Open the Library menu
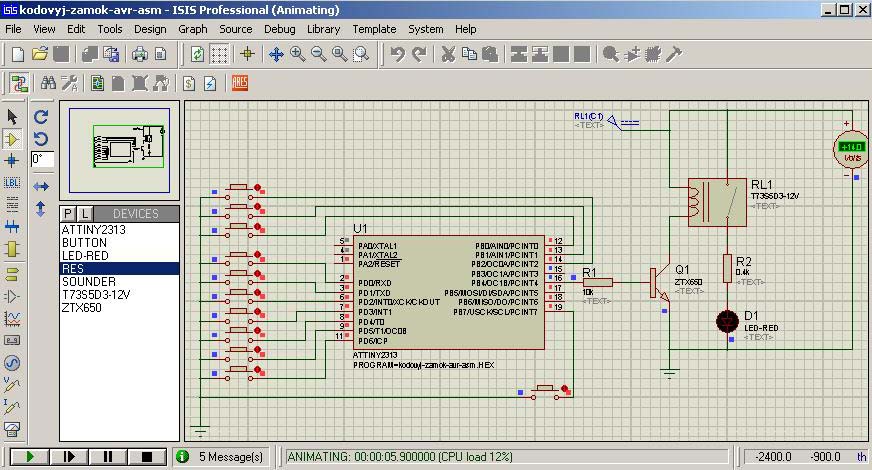The image size is (872, 470). pos(323,29)
